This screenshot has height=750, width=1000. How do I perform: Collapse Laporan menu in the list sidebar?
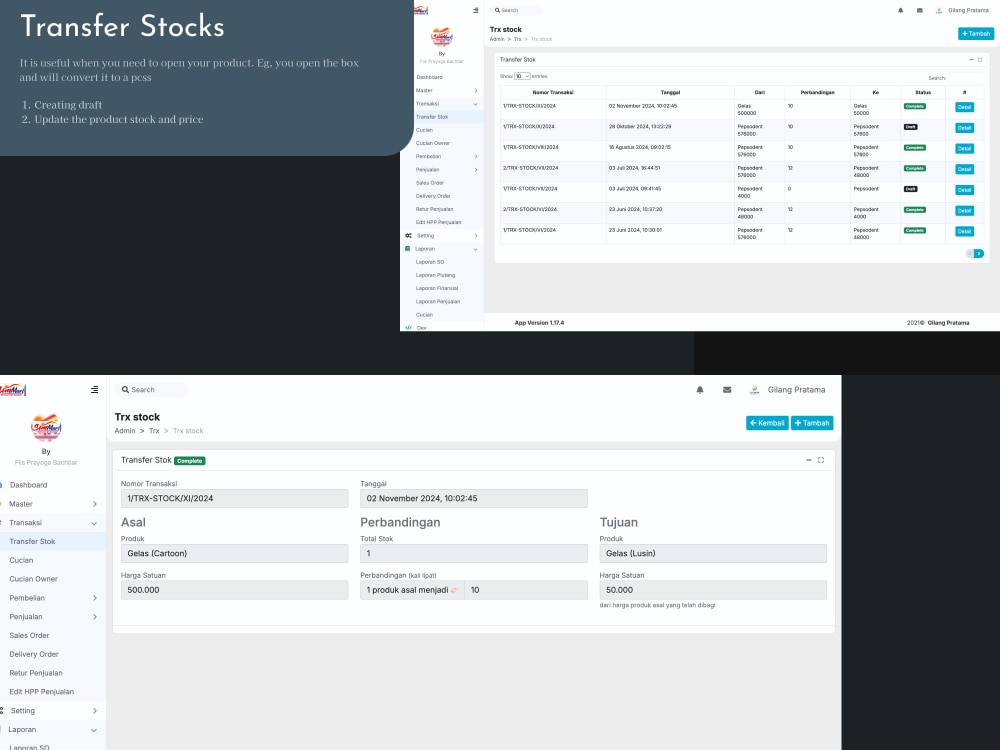coord(476,249)
